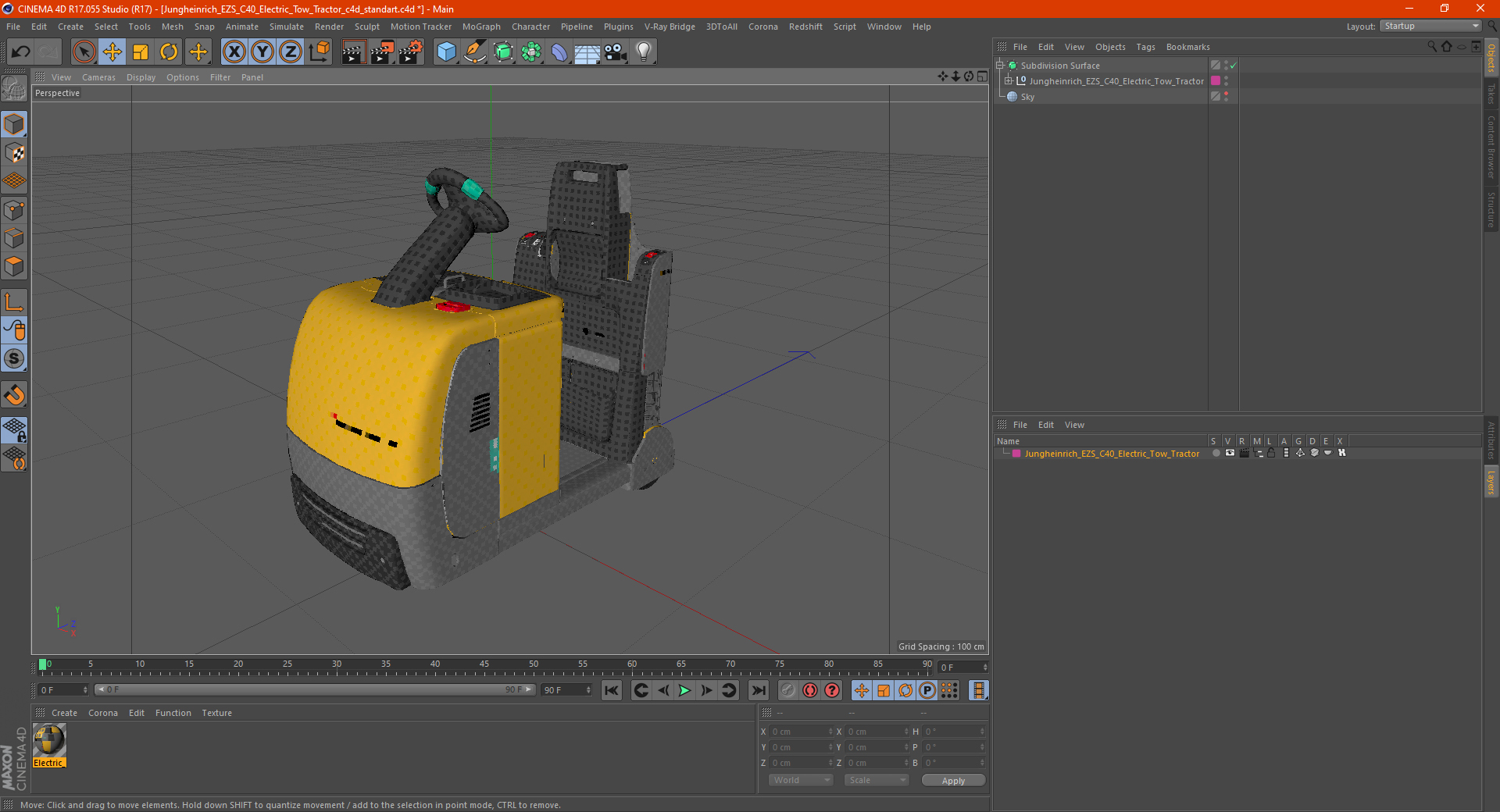The width and height of the screenshot is (1500, 812).
Task: Switch coordinate system icon
Action: [x=319, y=52]
